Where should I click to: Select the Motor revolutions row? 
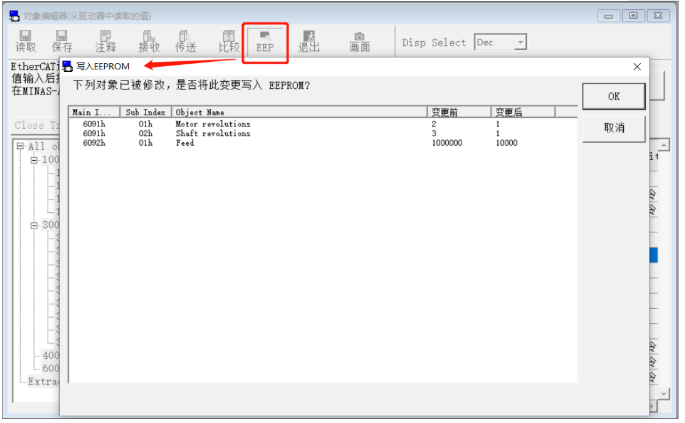(x=322, y=124)
